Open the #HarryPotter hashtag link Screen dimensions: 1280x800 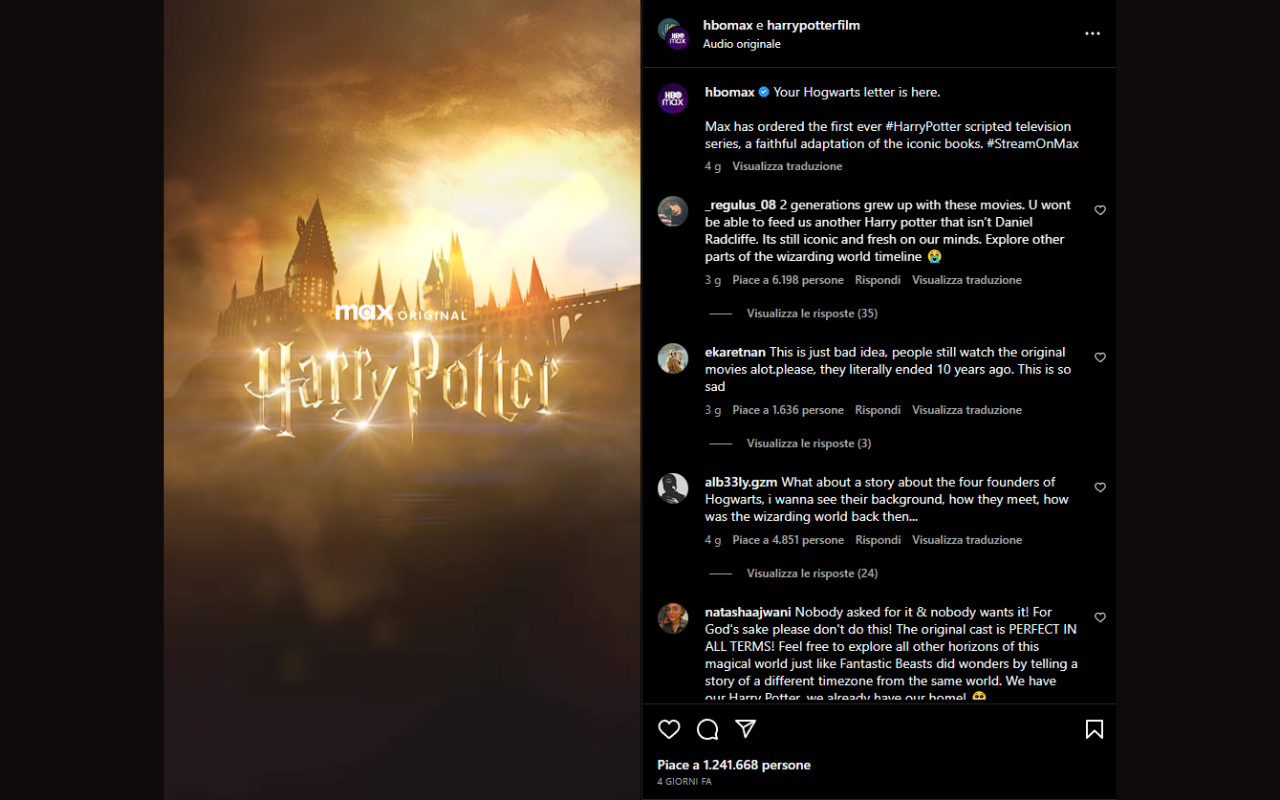922,126
